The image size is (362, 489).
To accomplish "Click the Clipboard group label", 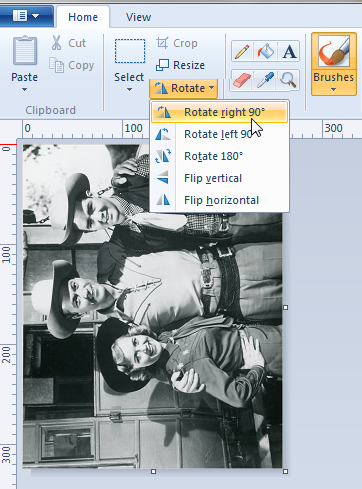I will (x=51, y=110).
